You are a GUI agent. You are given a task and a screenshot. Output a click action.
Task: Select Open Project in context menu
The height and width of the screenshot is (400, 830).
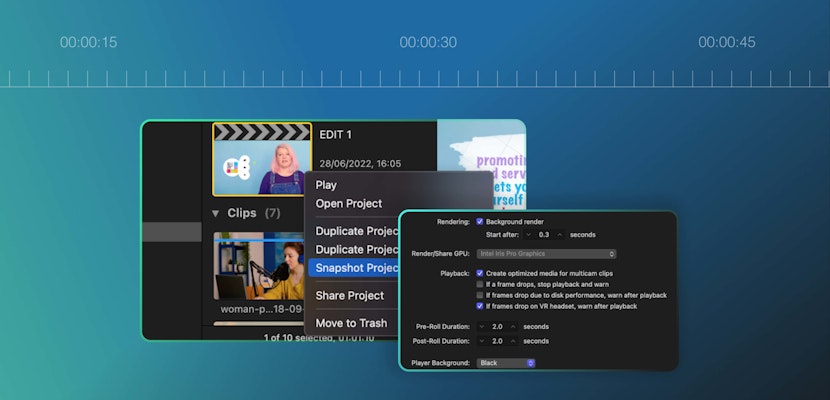click(349, 204)
